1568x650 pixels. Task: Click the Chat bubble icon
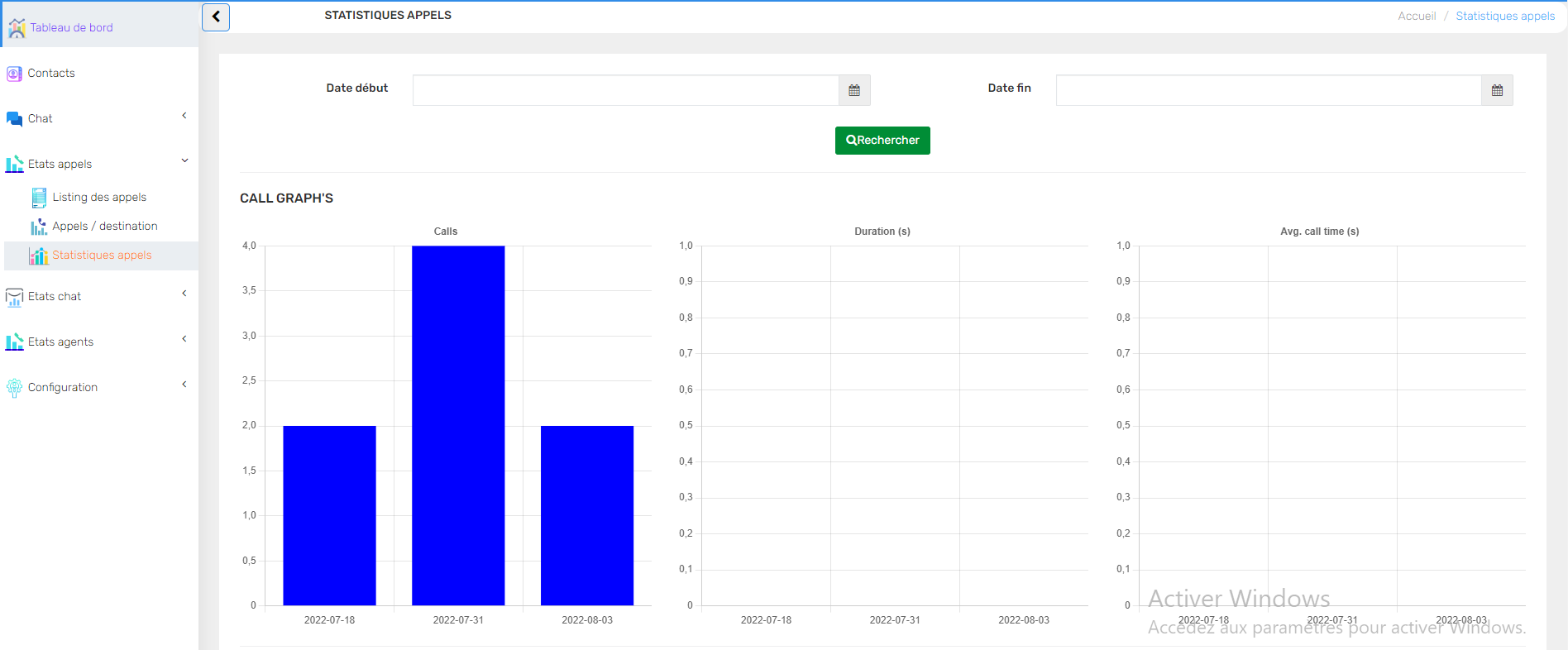point(14,119)
